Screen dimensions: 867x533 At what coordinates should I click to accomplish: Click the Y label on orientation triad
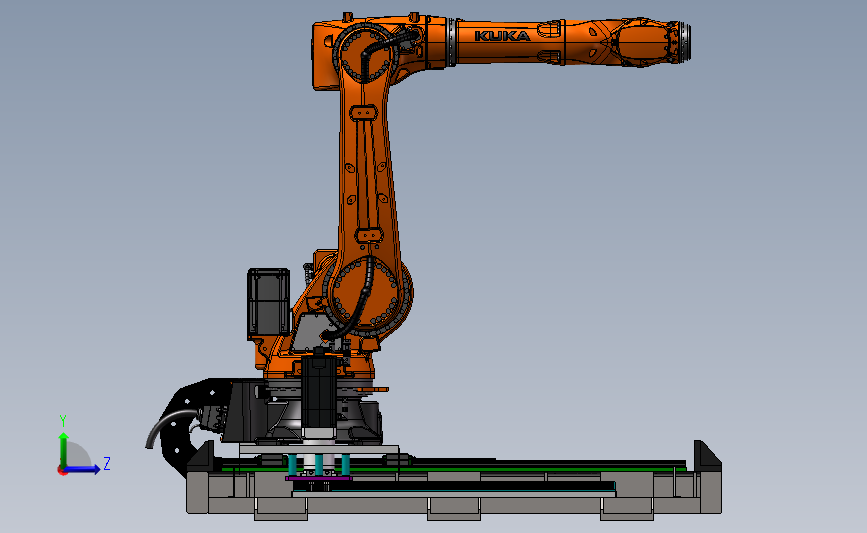(x=63, y=421)
